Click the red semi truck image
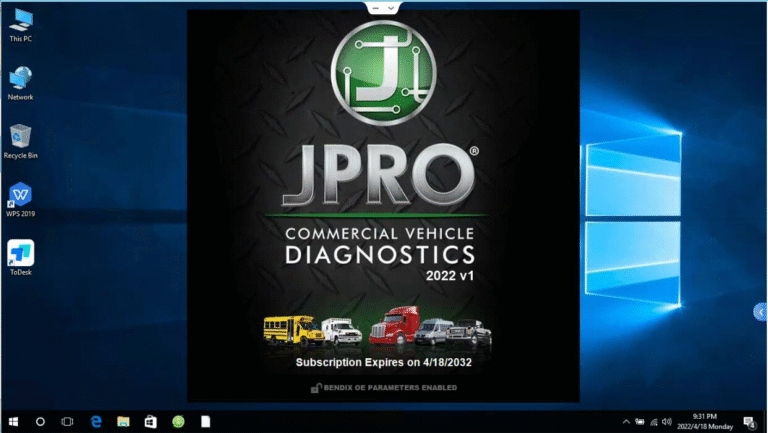The width and height of the screenshot is (768, 433). pos(394,325)
